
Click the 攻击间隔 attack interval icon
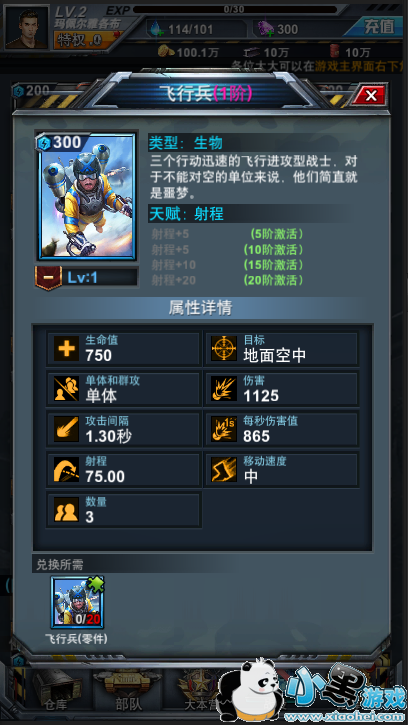[x=66, y=429]
